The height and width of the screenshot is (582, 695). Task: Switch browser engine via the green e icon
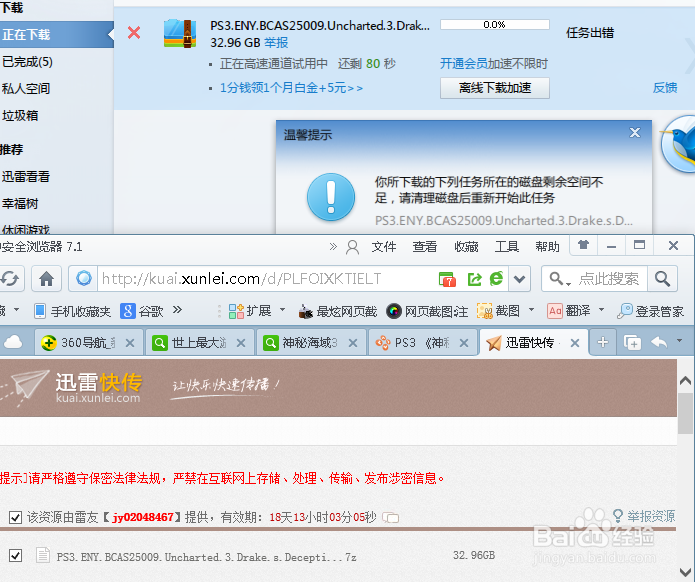[x=496, y=279]
